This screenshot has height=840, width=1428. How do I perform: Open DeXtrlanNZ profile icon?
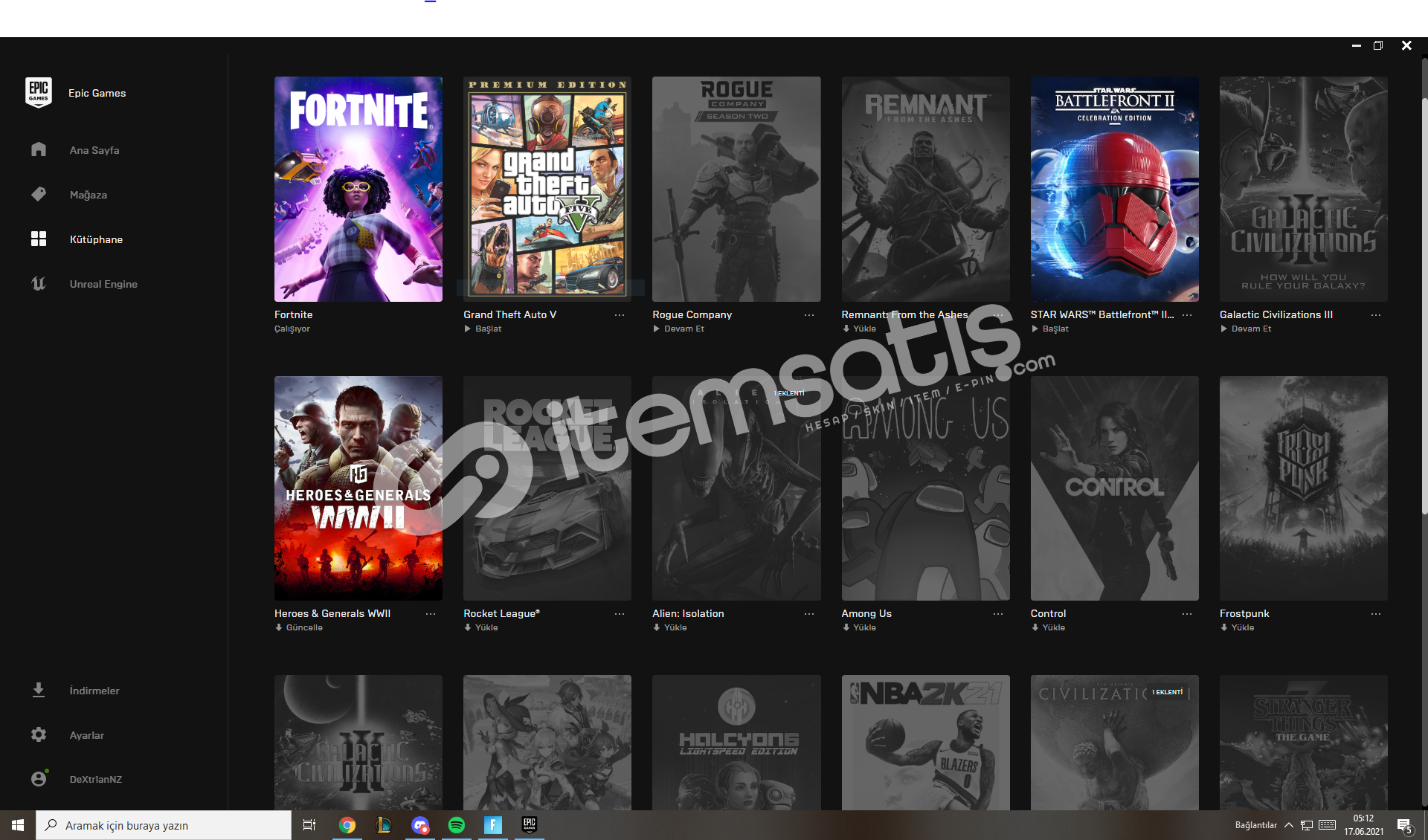point(39,778)
